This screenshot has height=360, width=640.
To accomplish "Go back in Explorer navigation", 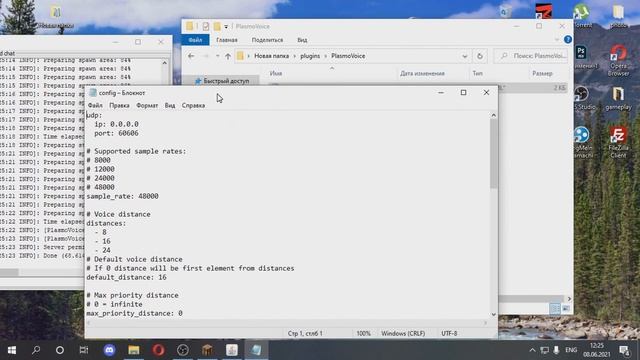I will 191,56.
